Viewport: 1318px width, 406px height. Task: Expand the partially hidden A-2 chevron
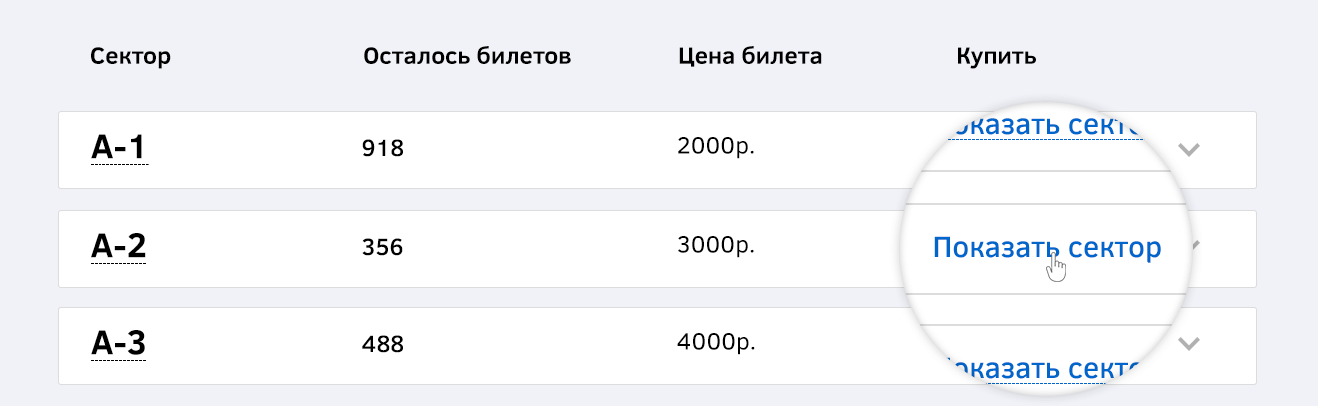click(x=1194, y=246)
